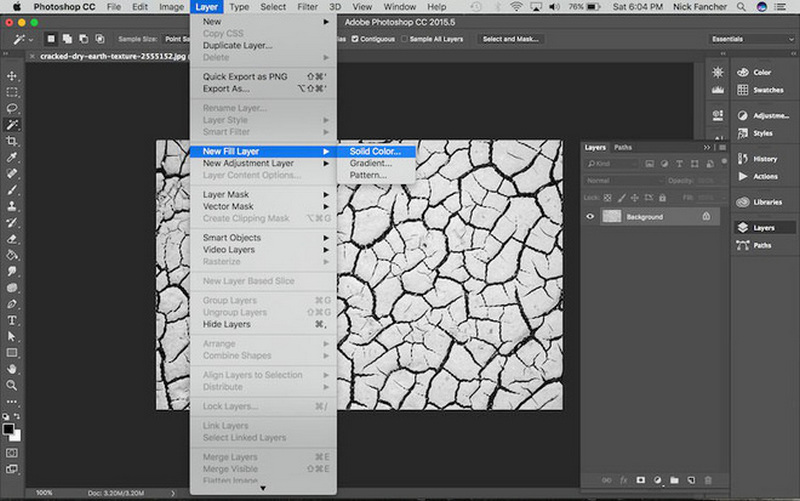Click the Select and Mask button
This screenshot has width=800, height=501.
(x=510, y=39)
